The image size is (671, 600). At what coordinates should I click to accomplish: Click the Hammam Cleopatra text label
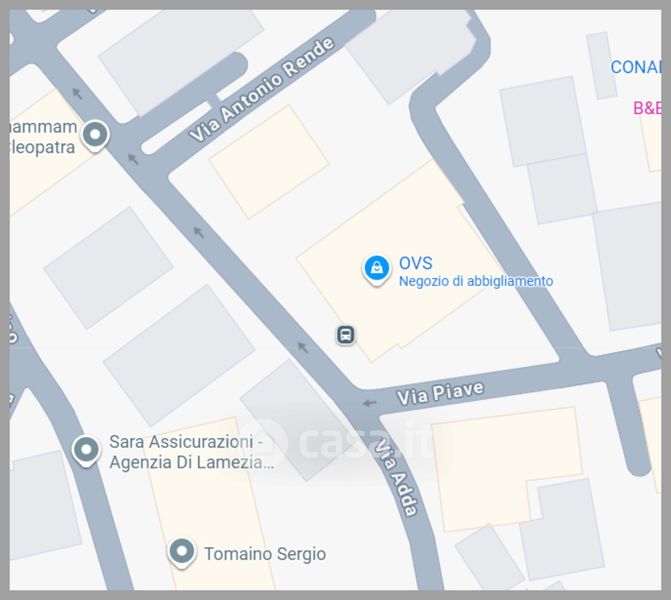[x=42, y=137]
